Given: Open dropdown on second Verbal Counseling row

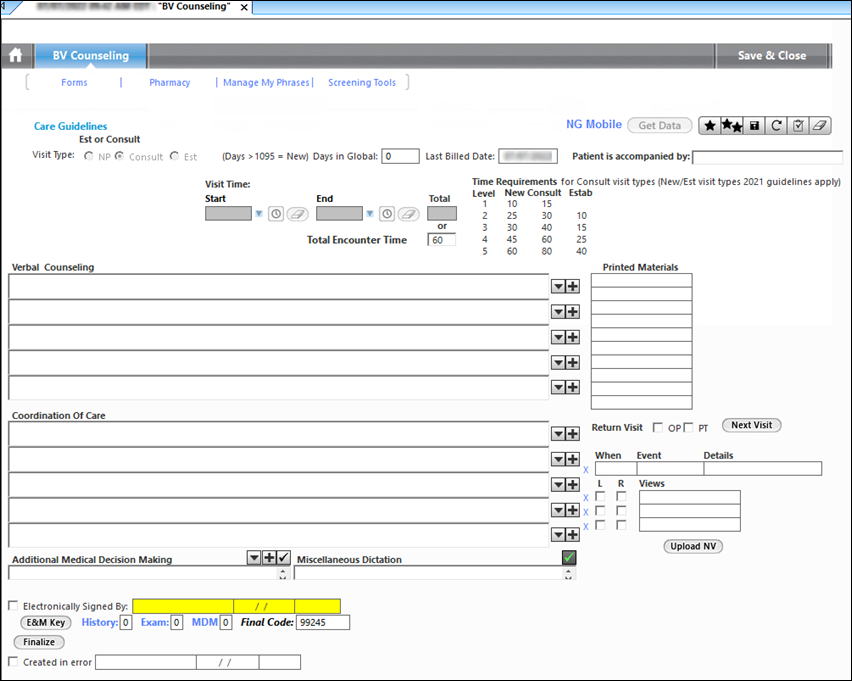Looking at the screenshot, I should 558,312.
